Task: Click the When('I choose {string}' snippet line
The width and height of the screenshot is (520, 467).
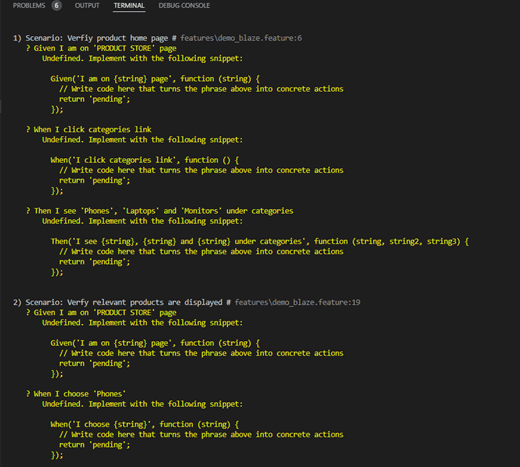Action: tap(145, 425)
